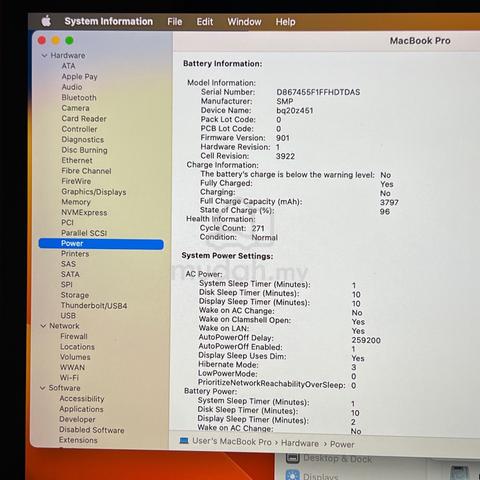Select Wi-Fi under Network
480x480 pixels.
coord(69,378)
